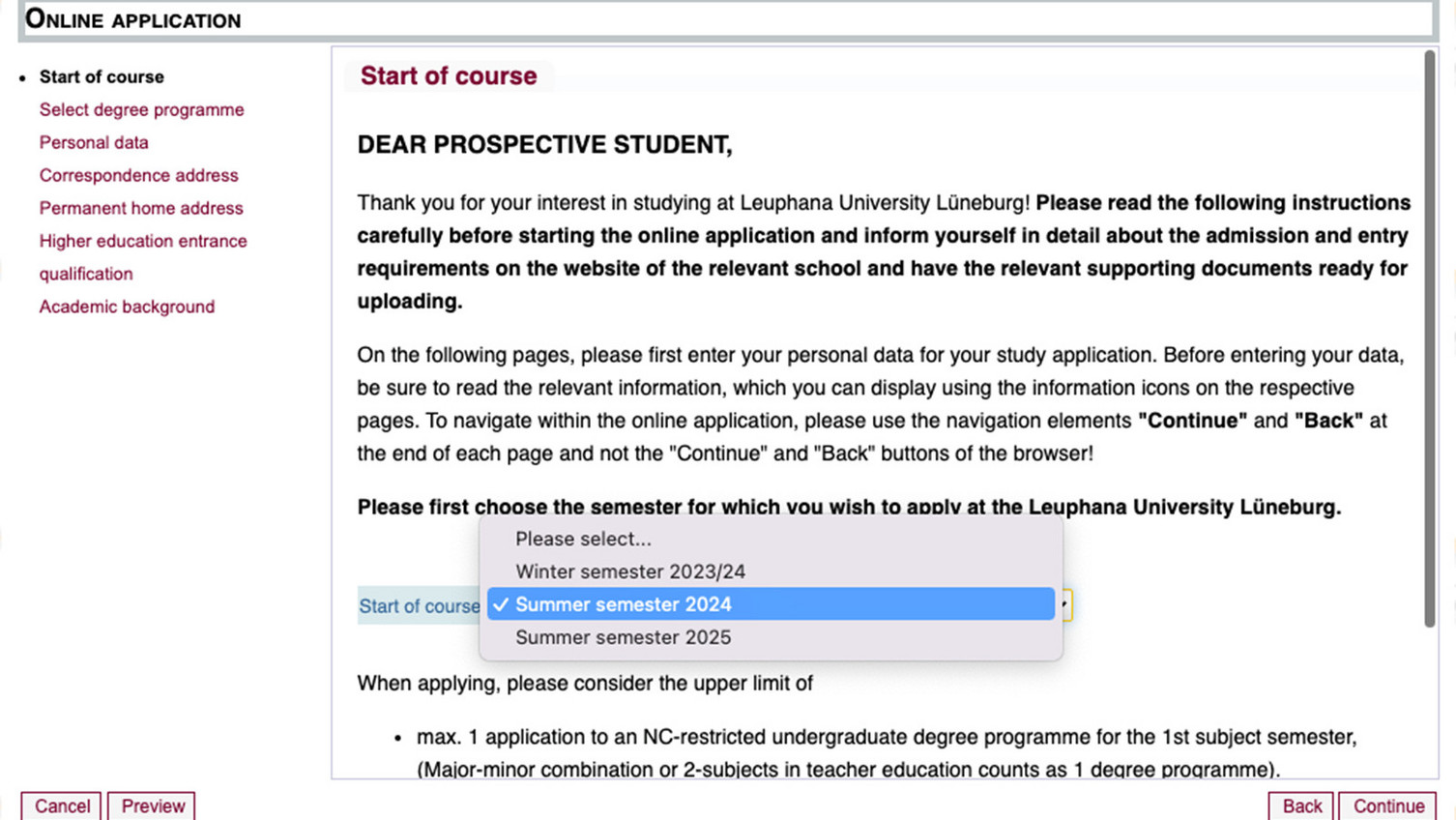Open Correspondence address step
This screenshot has width=1456, height=820.
(138, 175)
